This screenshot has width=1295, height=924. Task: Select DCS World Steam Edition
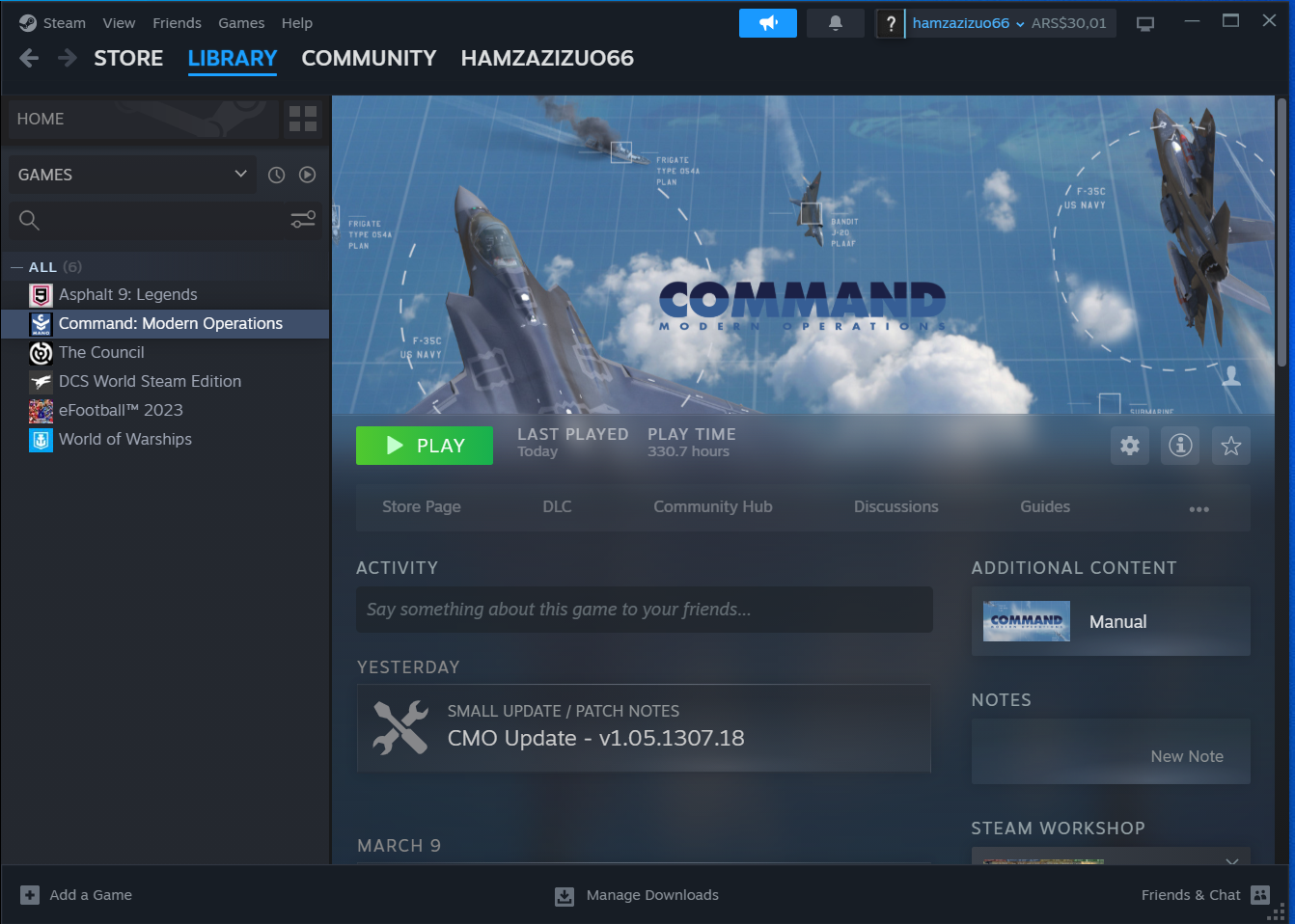[150, 382]
